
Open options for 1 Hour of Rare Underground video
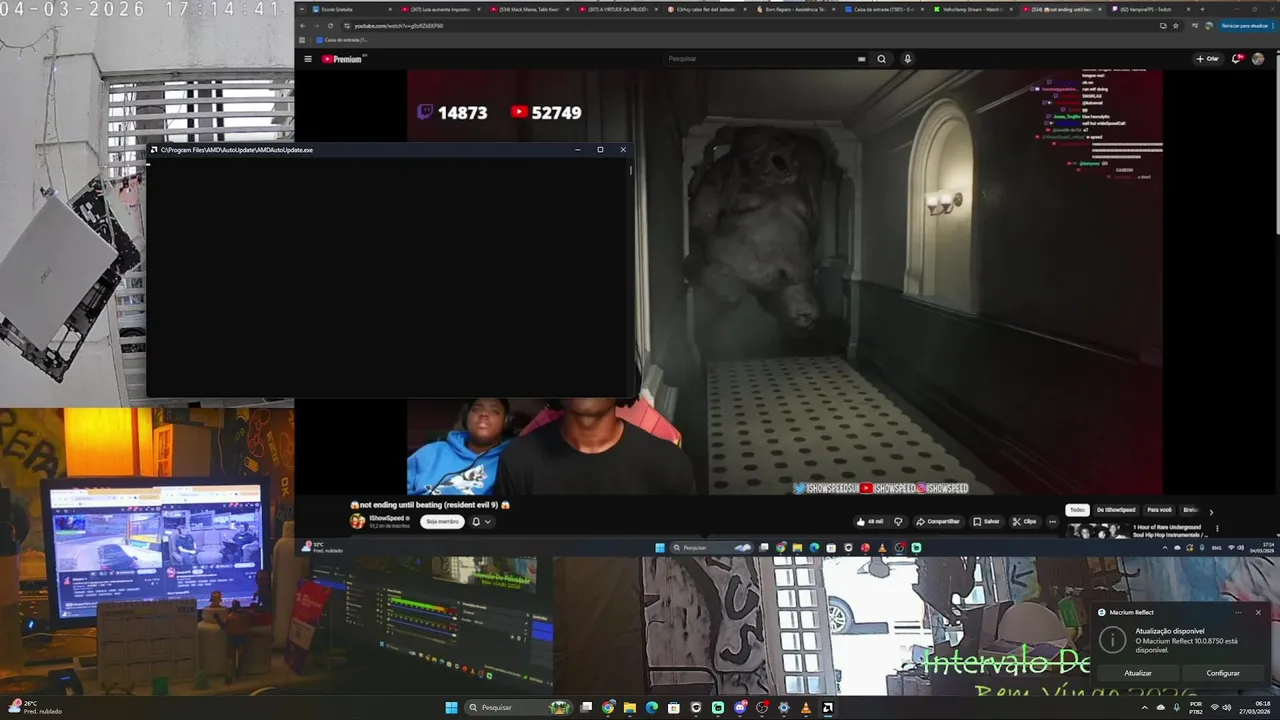[x=1217, y=530]
